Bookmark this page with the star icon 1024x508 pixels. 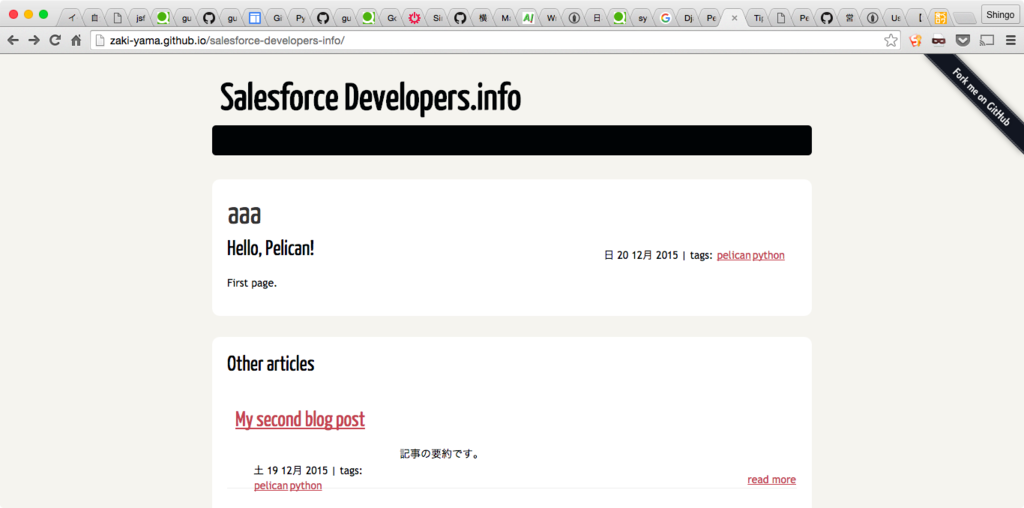(891, 40)
